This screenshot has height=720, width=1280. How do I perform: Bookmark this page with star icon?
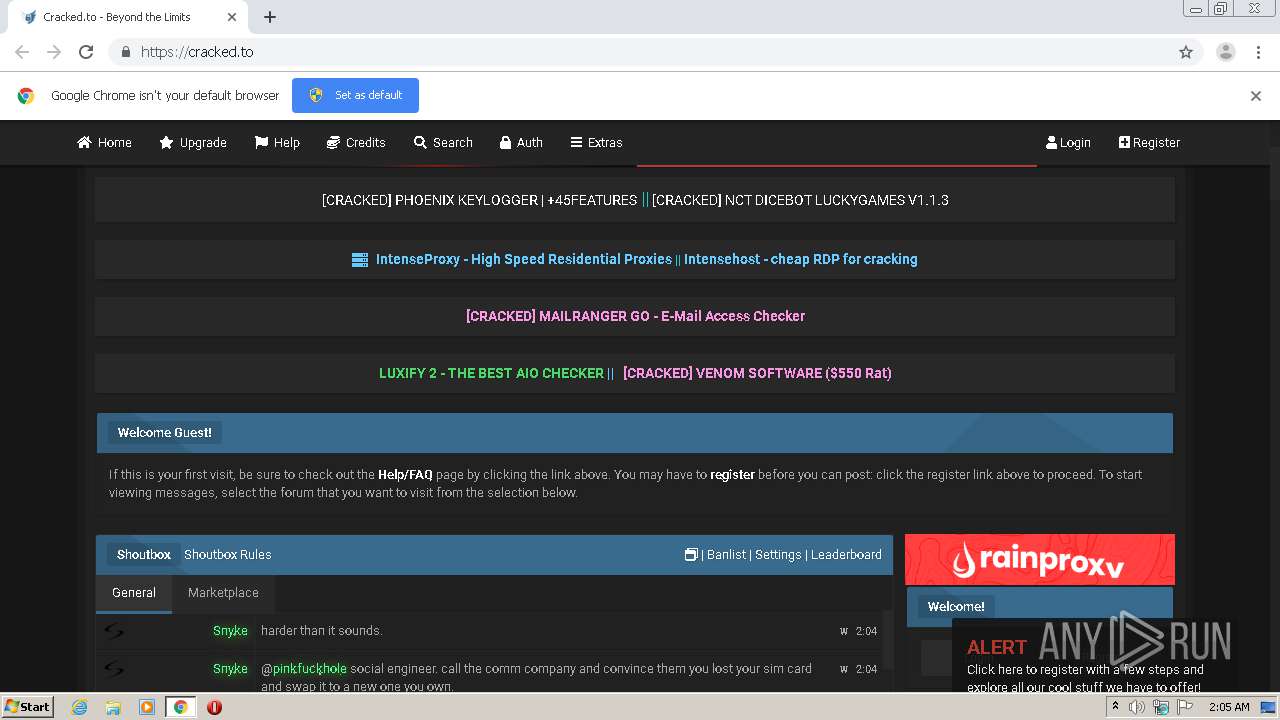click(x=1186, y=52)
